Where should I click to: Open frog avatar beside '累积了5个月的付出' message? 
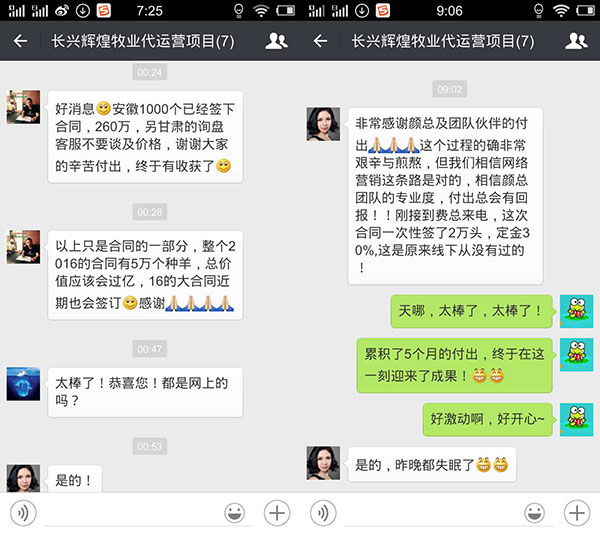[577, 354]
